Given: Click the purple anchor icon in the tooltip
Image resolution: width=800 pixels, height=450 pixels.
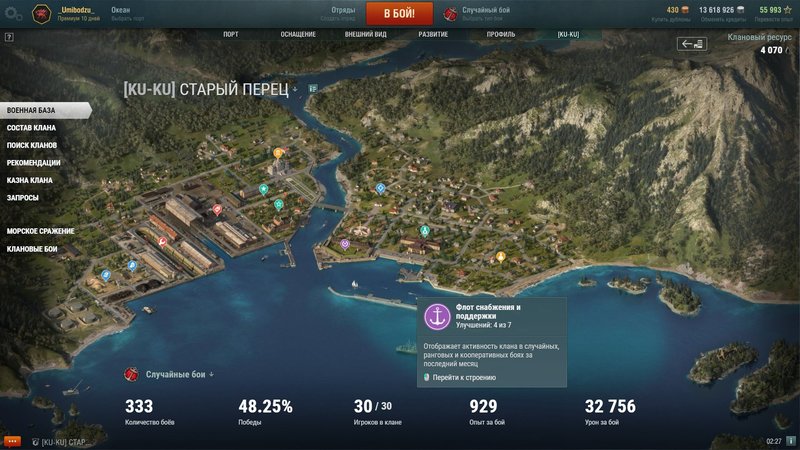Looking at the screenshot, I should coord(437,317).
